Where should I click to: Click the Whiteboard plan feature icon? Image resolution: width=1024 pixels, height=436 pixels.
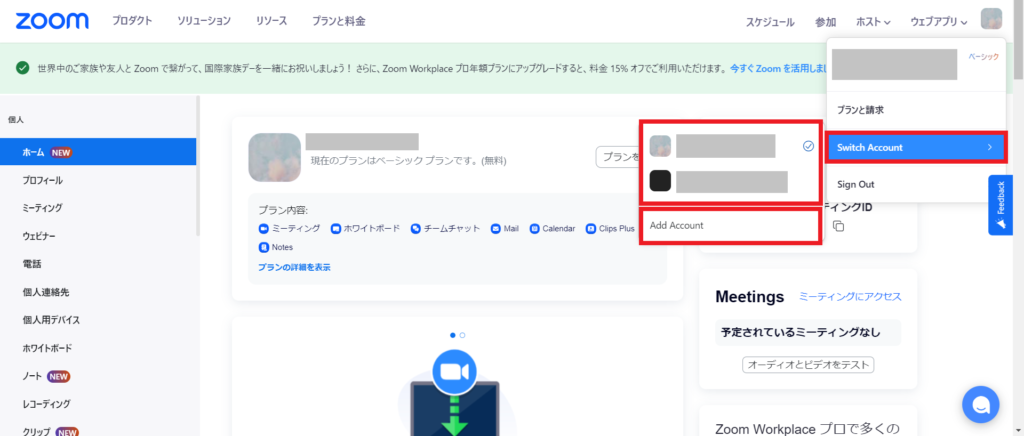click(336, 228)
